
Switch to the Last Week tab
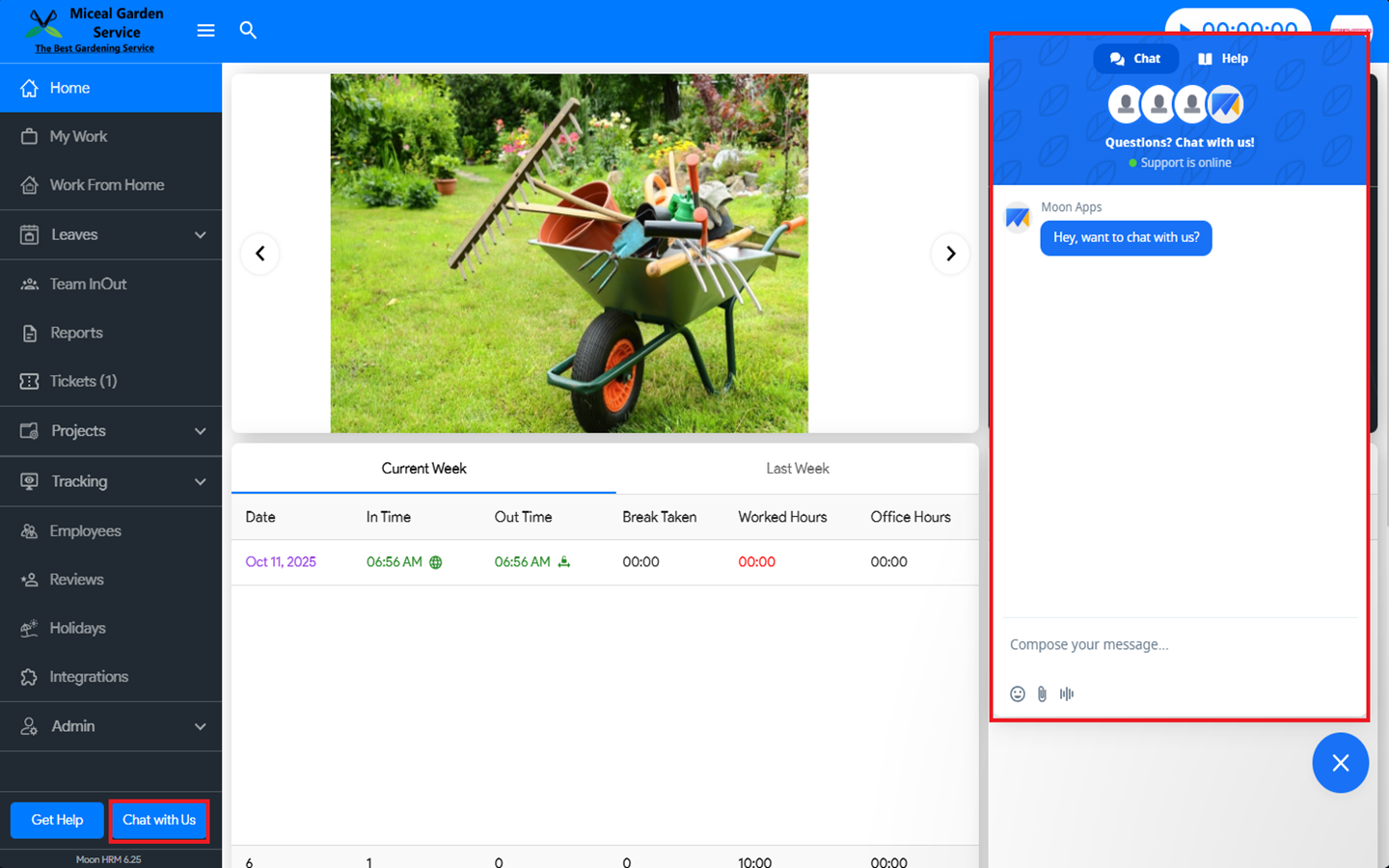(797, 469)
